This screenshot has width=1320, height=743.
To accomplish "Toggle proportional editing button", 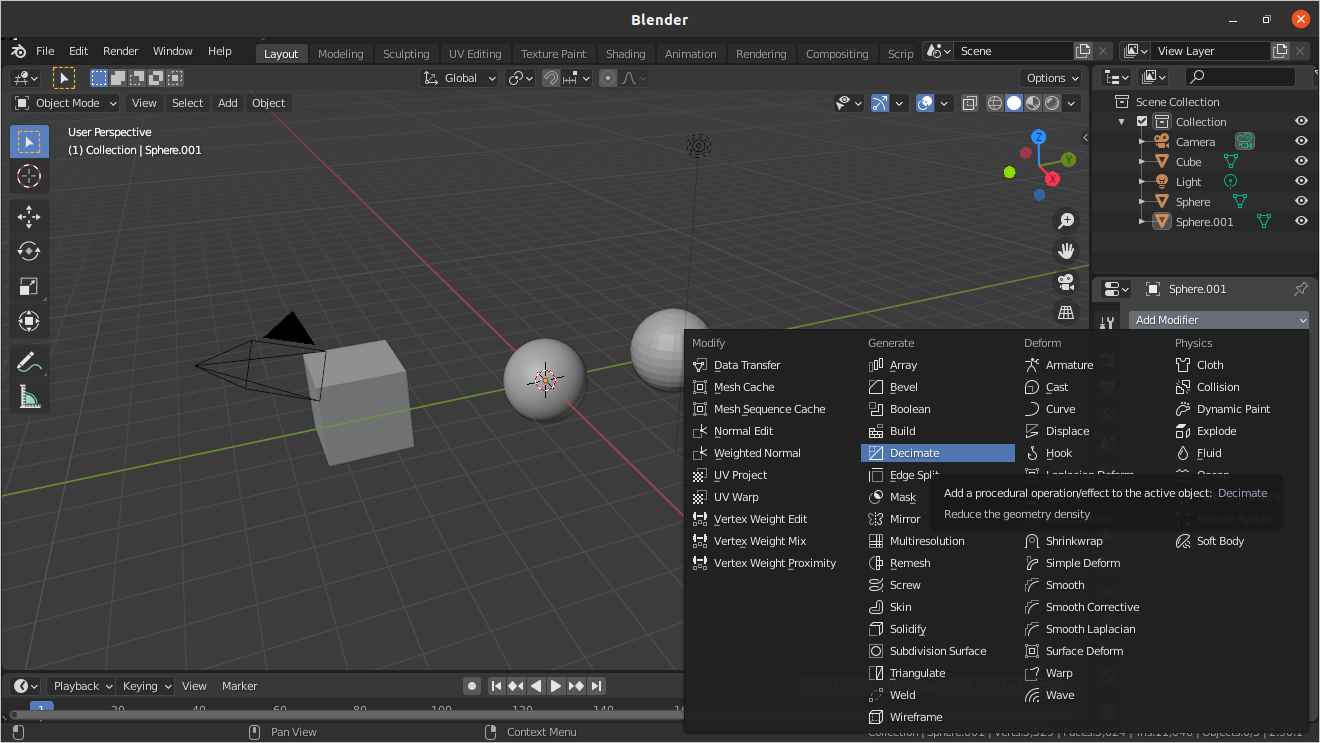I will (x=608, y=78).
